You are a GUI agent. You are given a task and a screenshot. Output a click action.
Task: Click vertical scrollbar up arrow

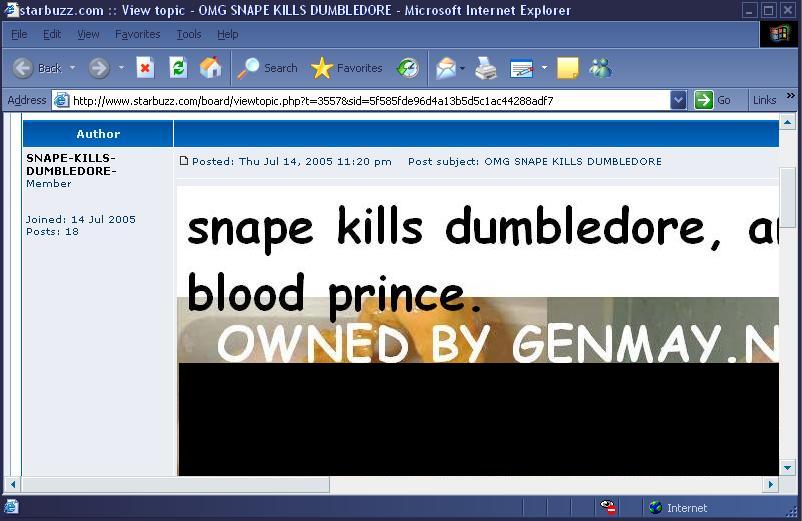click(x=787, y=122)
